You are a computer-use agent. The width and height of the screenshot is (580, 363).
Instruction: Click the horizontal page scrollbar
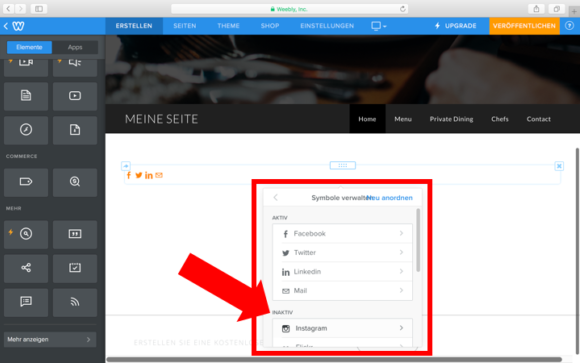334,359
